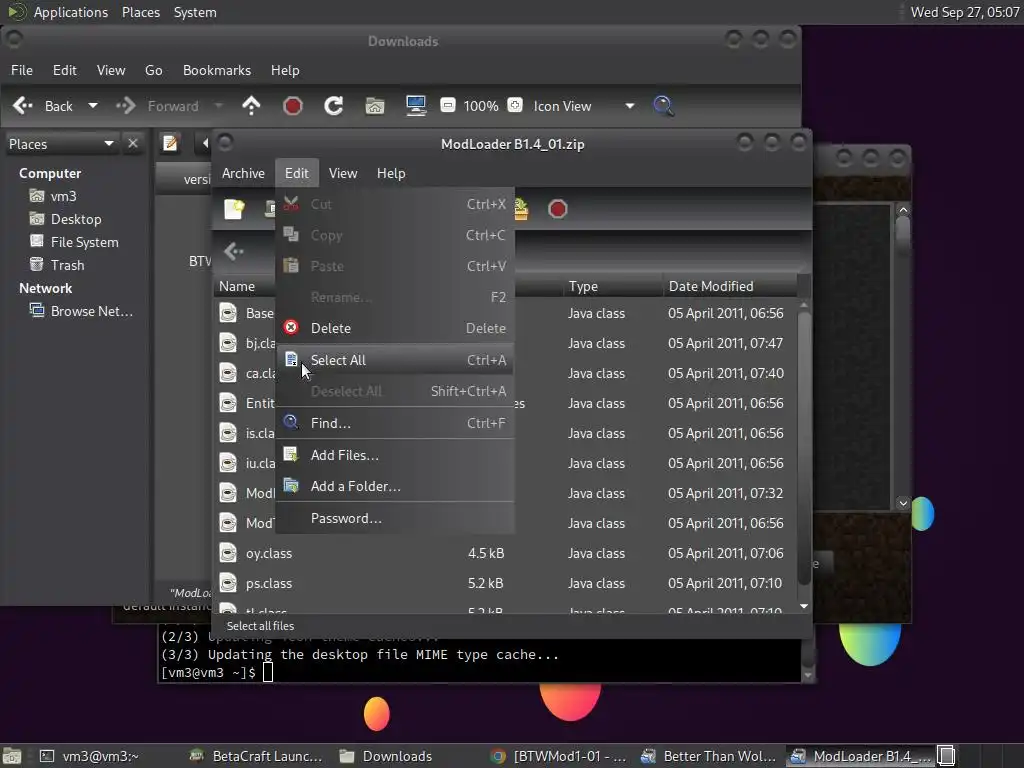Open File System in sidebar
Screen dimensions: 1024x768
pos(84,242)
